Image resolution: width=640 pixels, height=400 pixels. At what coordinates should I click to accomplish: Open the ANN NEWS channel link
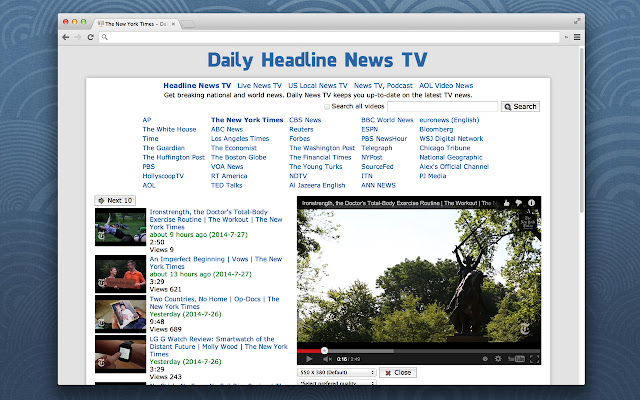pos(378,185)
